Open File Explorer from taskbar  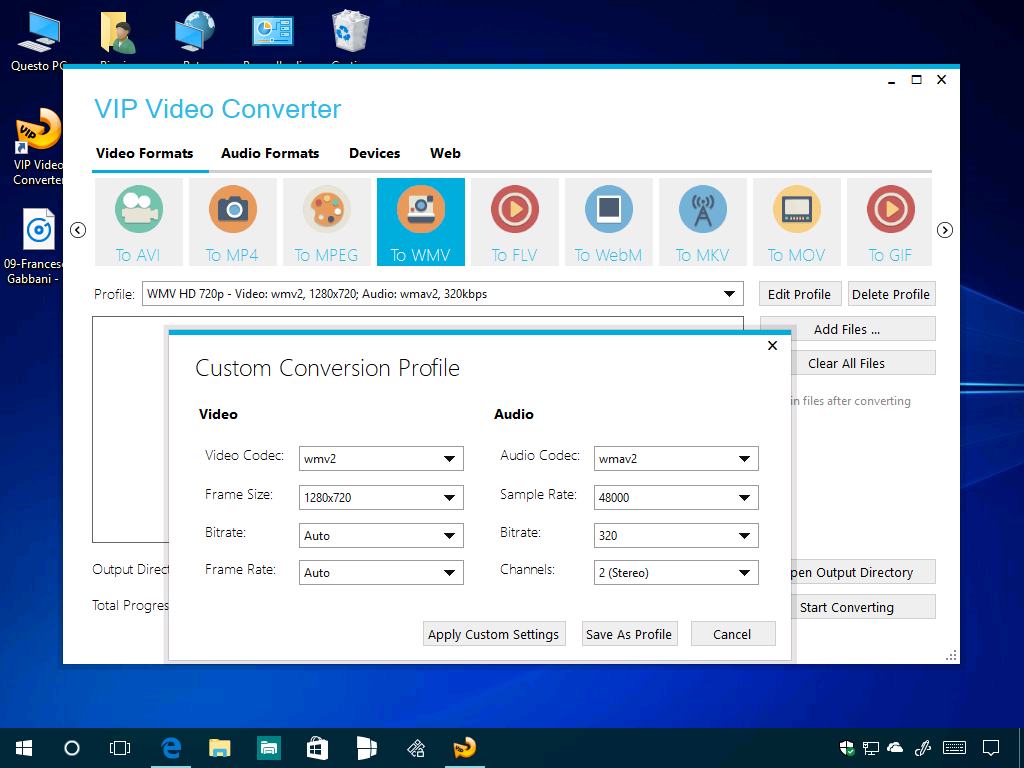tap(220, 748)
